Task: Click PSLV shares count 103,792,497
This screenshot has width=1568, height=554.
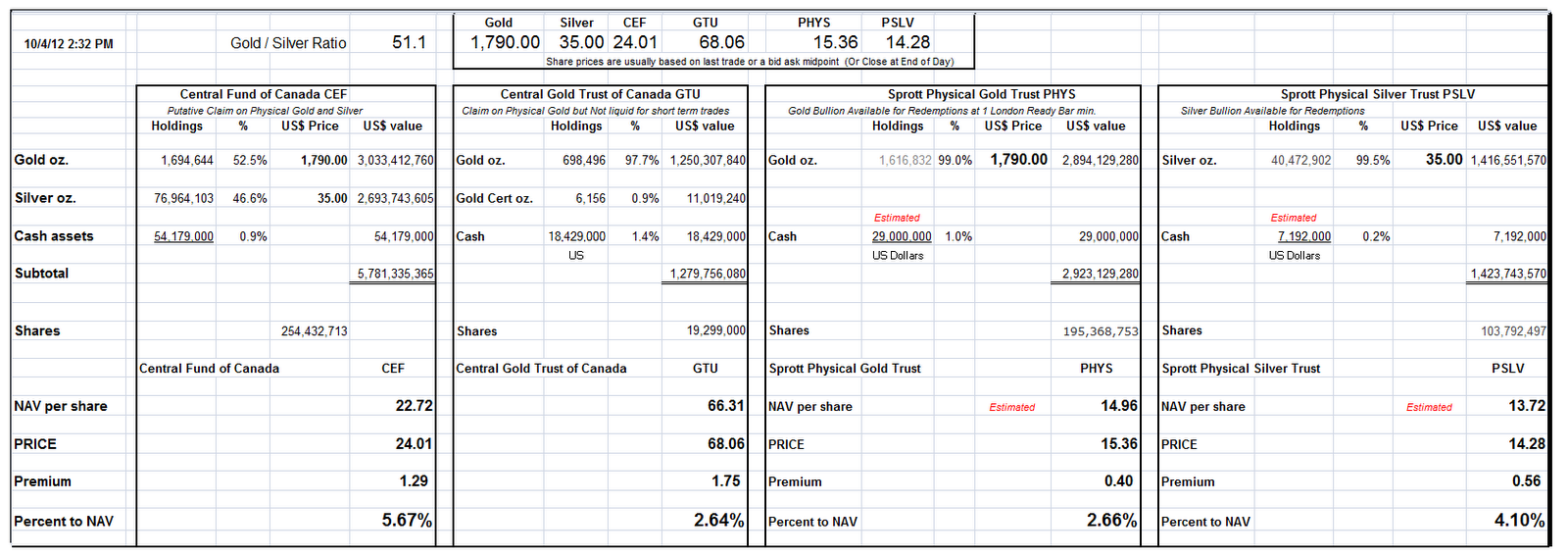Action: (x=1513, y=331)
